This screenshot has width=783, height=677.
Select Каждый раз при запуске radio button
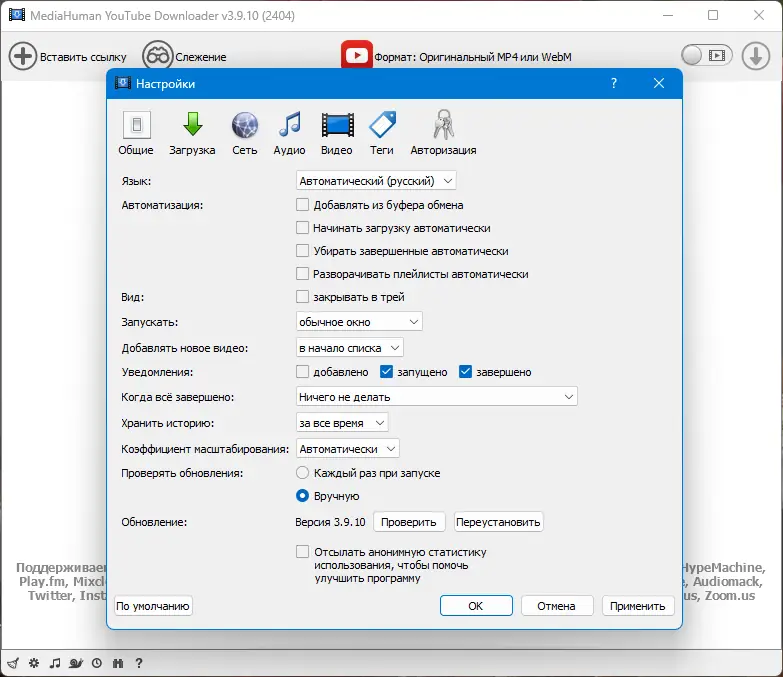click(302, 472)
